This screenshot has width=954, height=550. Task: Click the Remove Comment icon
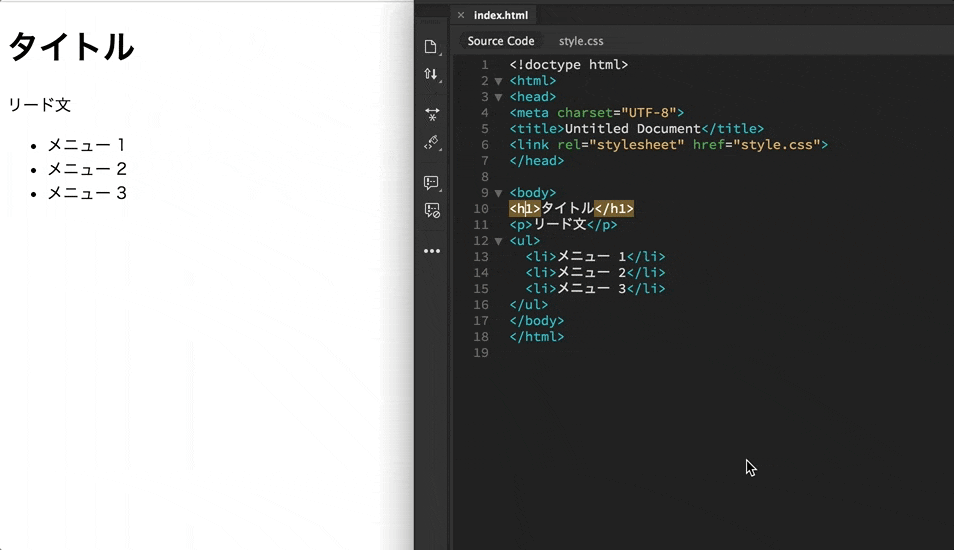432,211
